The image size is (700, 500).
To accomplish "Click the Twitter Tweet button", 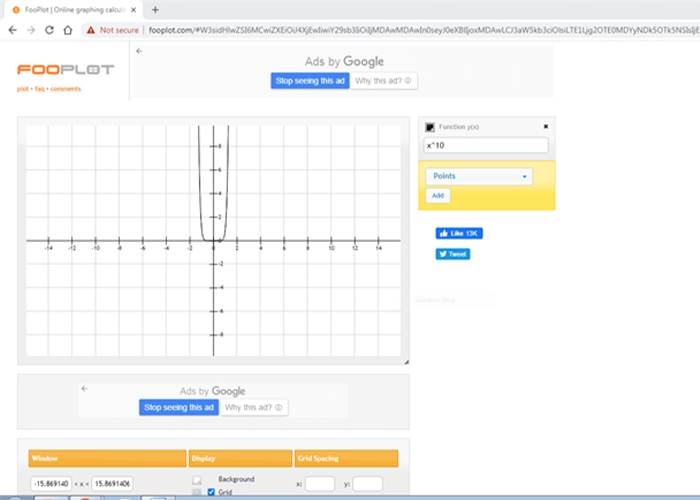I will (x=453, y=254).
